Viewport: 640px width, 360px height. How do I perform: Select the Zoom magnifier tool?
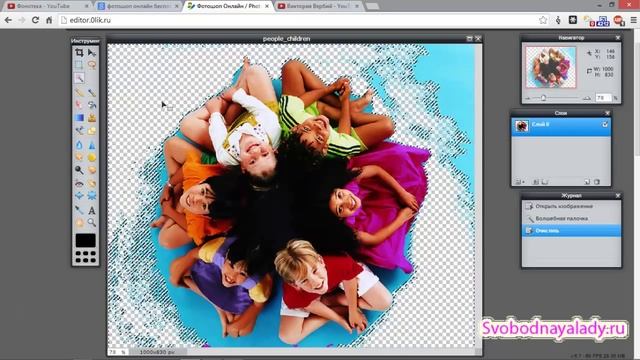(92, 222)
